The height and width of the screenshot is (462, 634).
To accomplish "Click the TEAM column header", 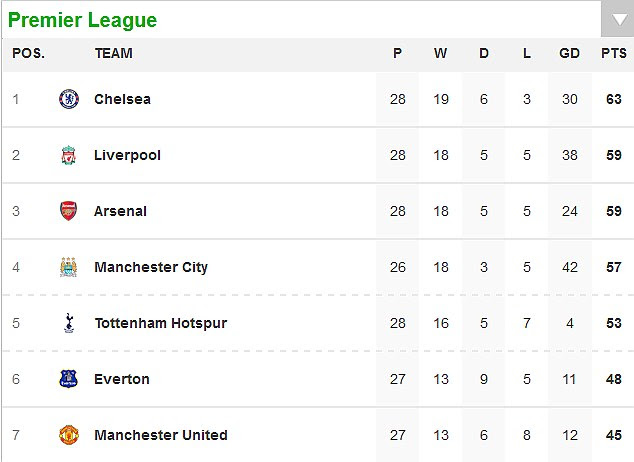I will tap(114, 53).
